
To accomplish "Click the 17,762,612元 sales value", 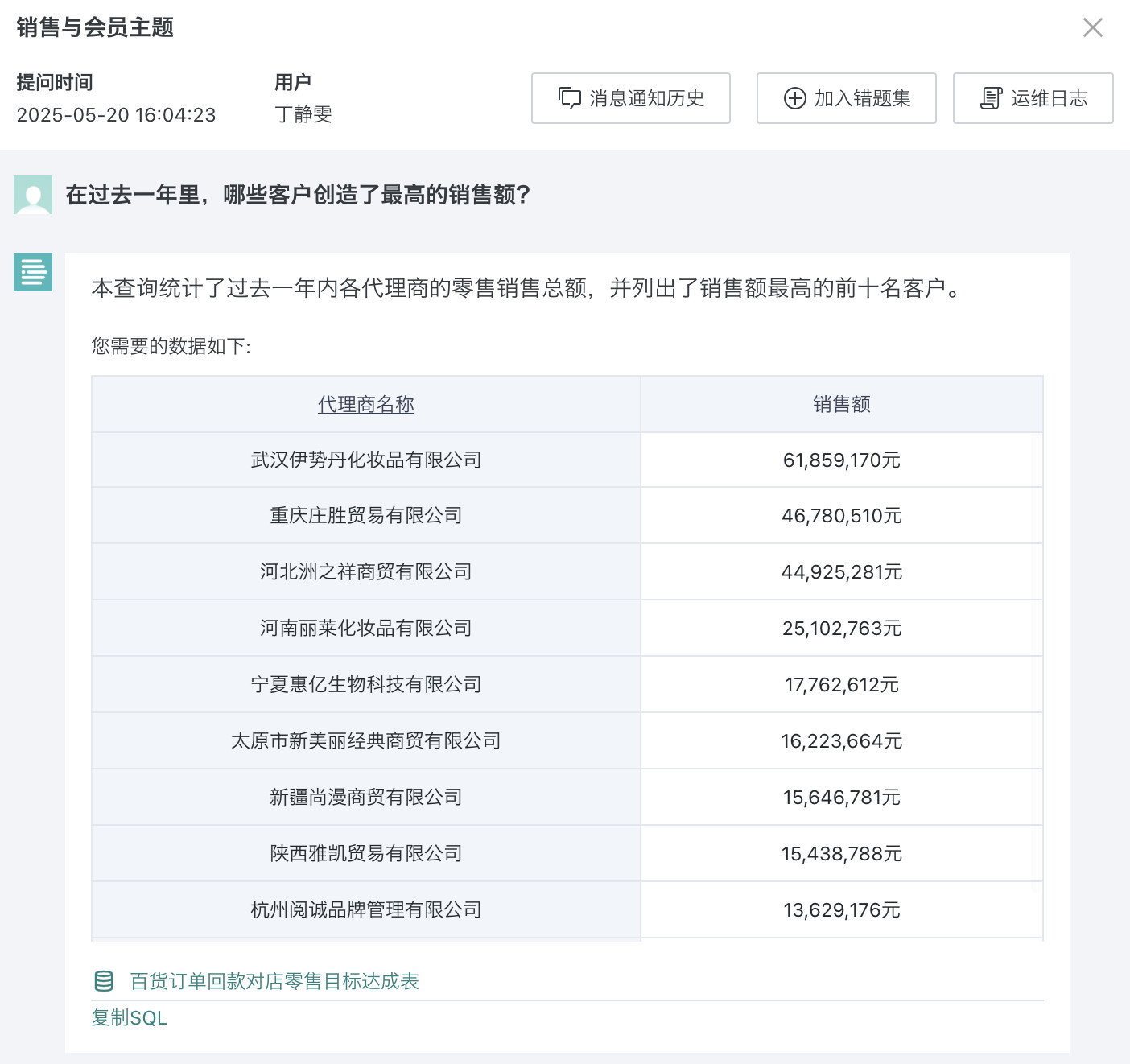I will pos(842,684).
